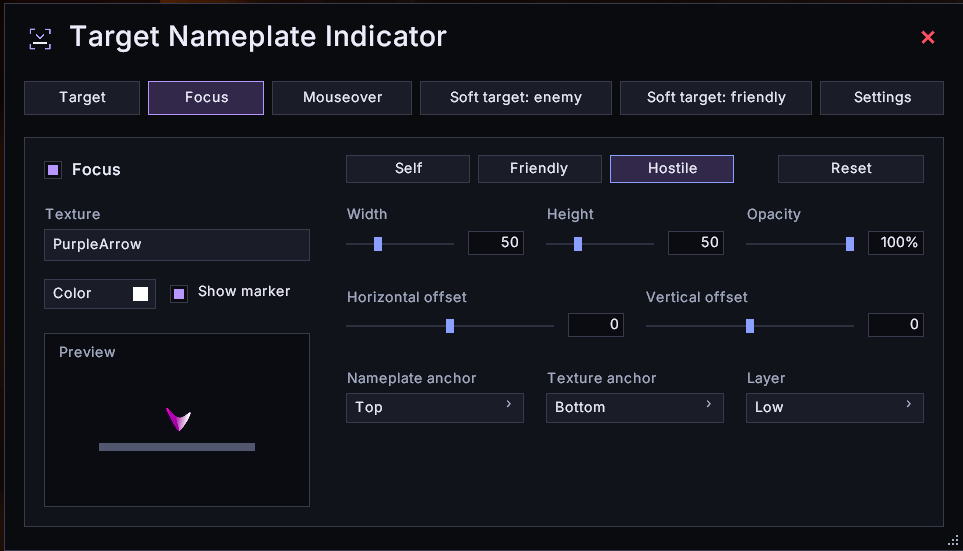963x551 pixels.
Task: Click the Vertical offset slider handle
Action: 750,326
